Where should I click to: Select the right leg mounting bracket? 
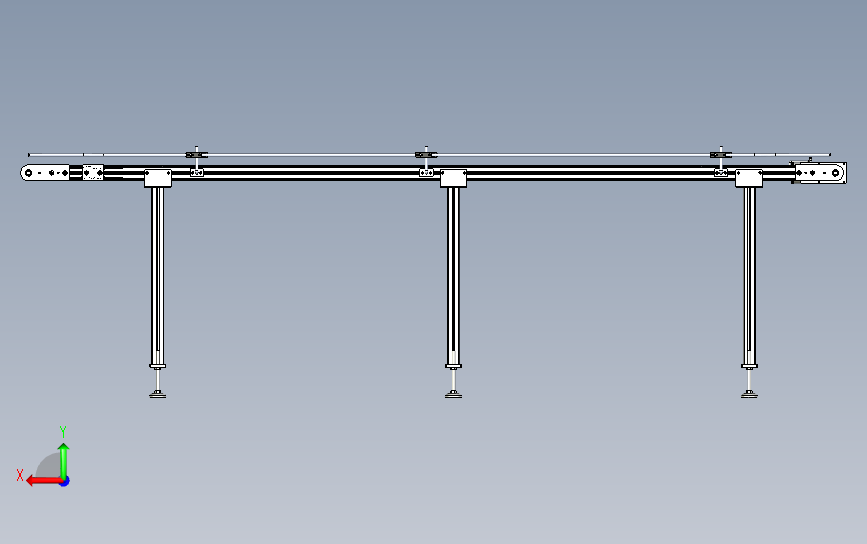tap(749, 179)
